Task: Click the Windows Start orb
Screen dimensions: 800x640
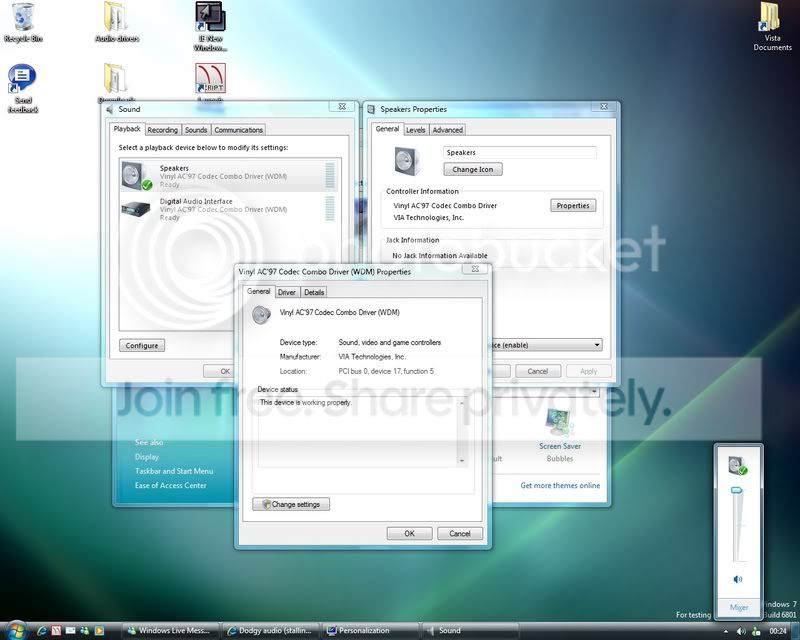Action: click(15, 630)
